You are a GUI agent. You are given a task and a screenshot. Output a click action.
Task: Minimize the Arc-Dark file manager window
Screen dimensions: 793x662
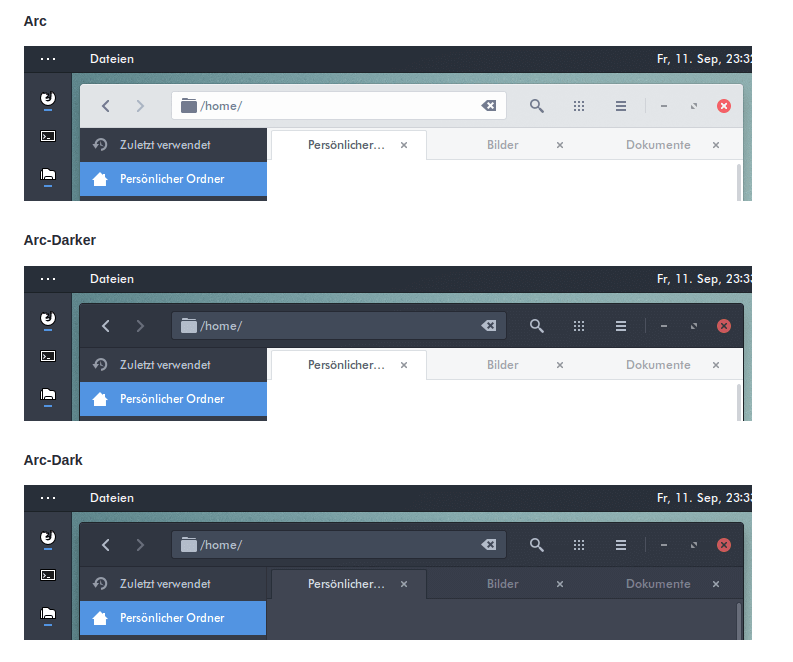coord(664,545)
